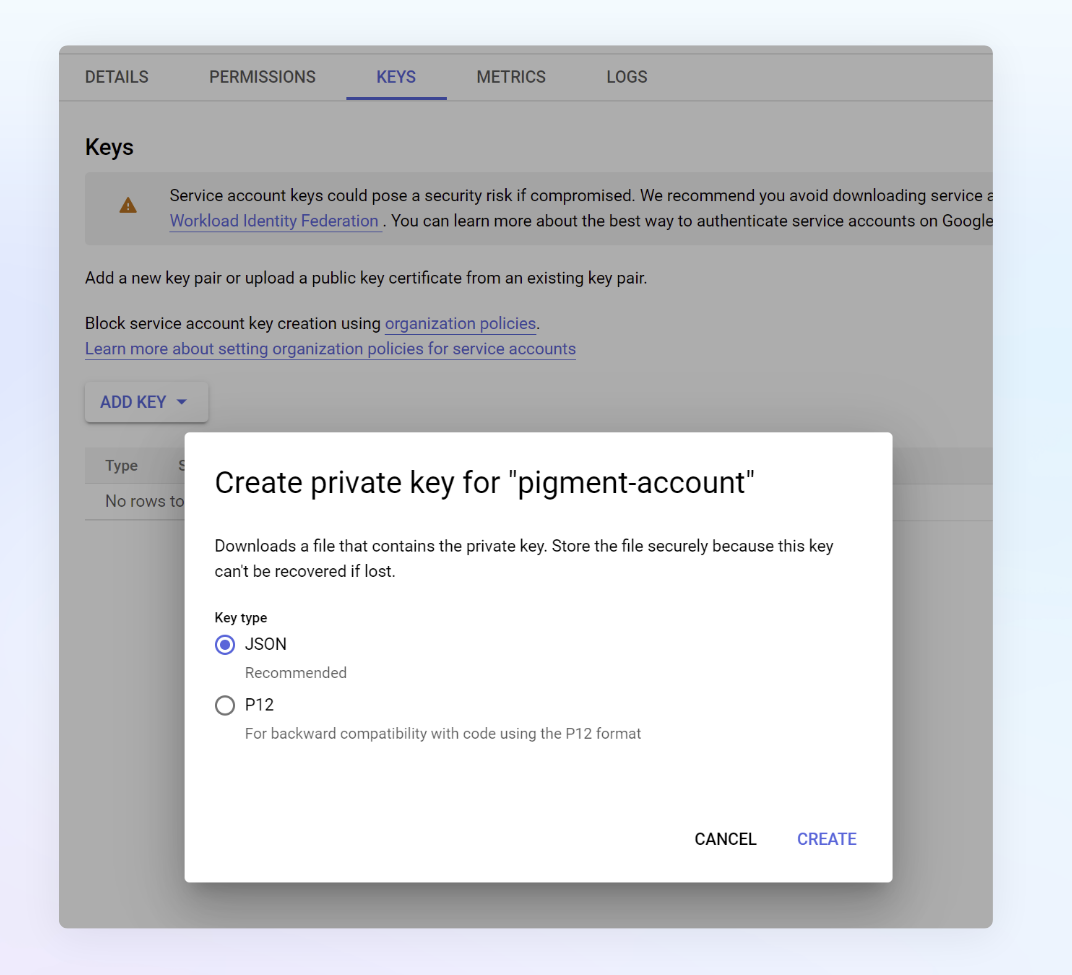Select the KEYS tab

tap(396, 77)
